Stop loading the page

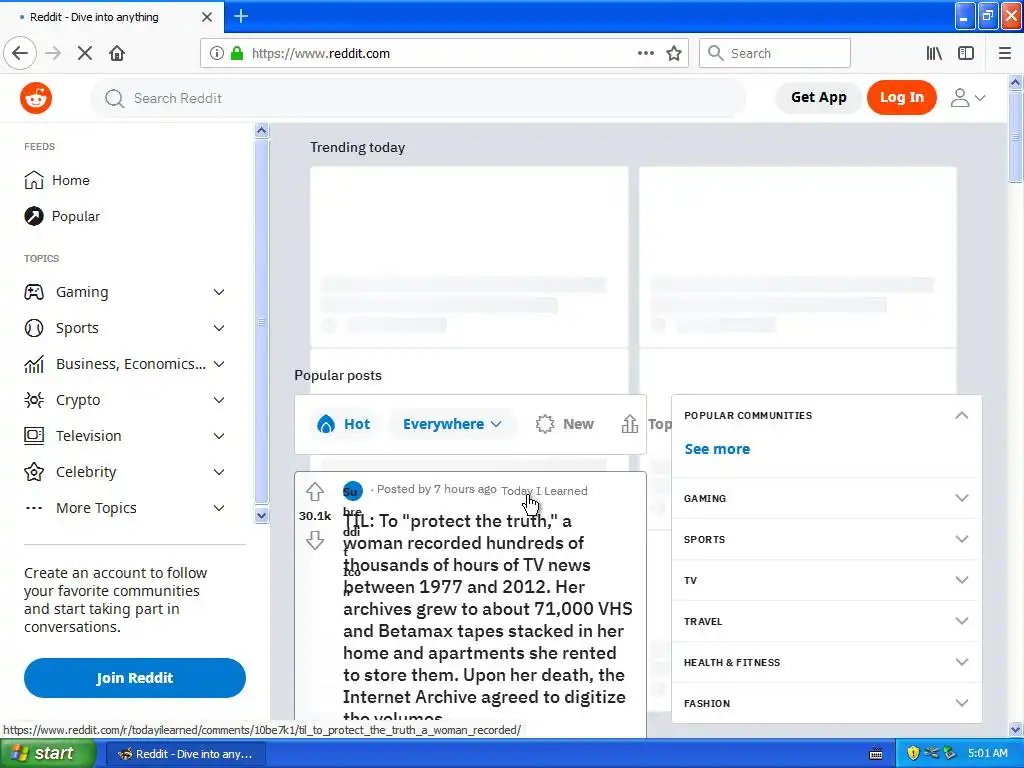pyautogui.click(x=85, y=53)
